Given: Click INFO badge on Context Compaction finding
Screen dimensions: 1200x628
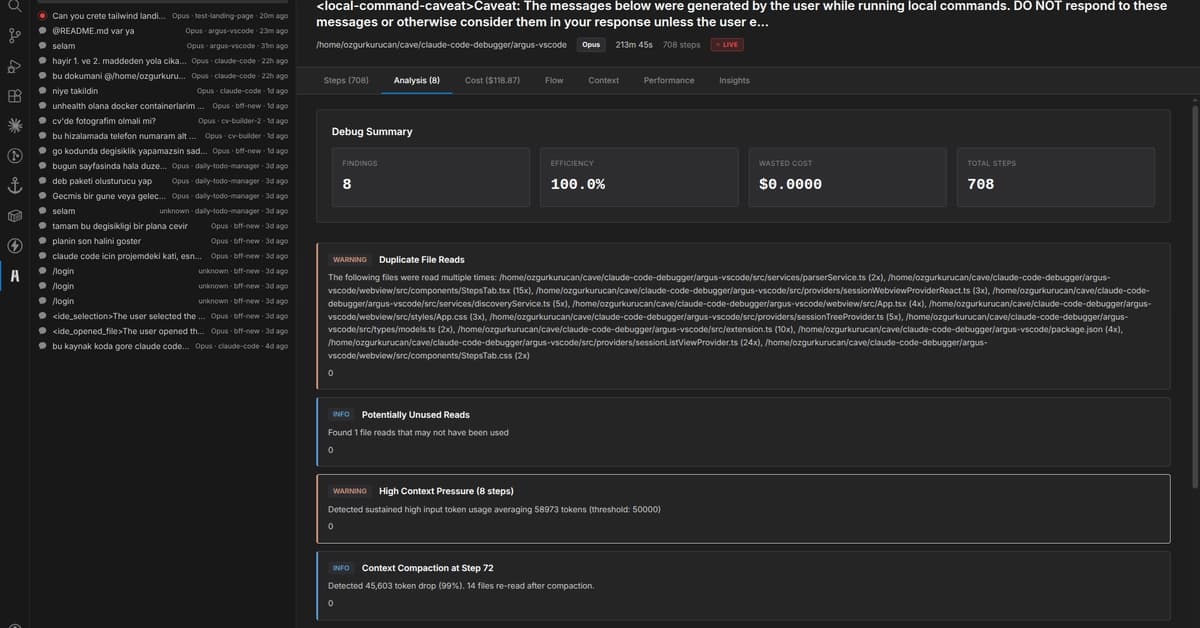Looking at the screenshot, I should (x=341, y=568).
